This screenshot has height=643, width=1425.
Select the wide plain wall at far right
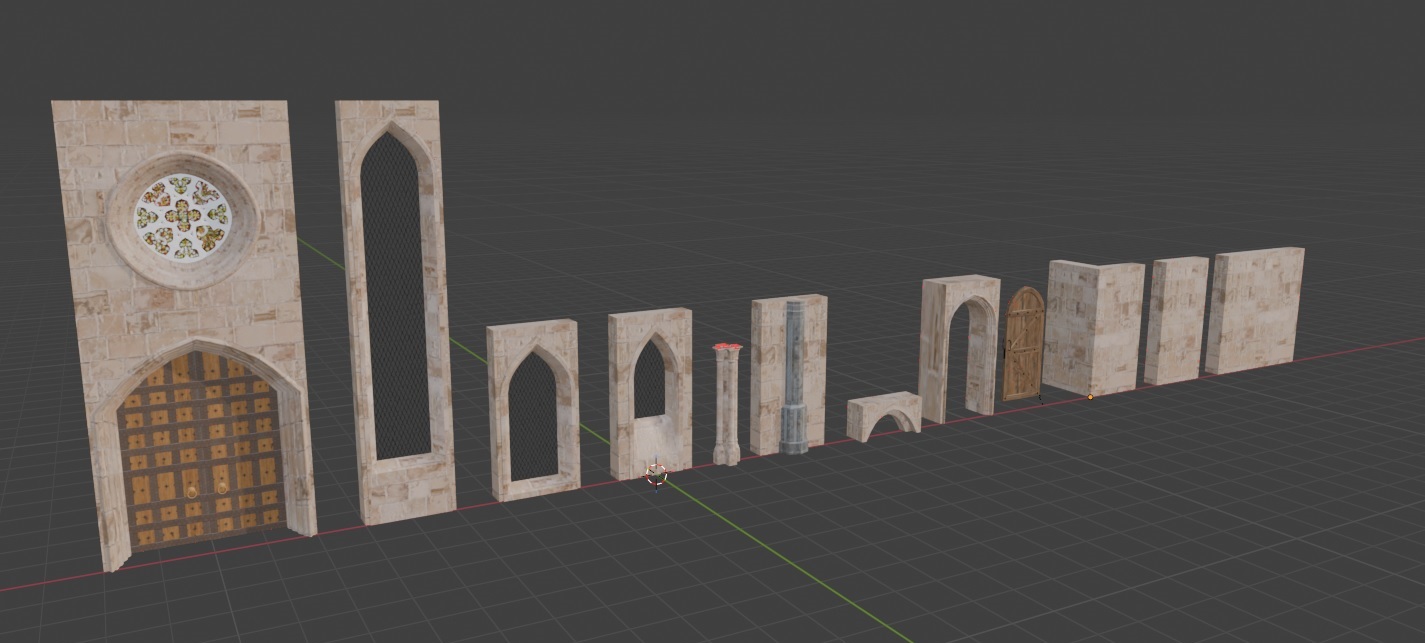pos(1254,310)
